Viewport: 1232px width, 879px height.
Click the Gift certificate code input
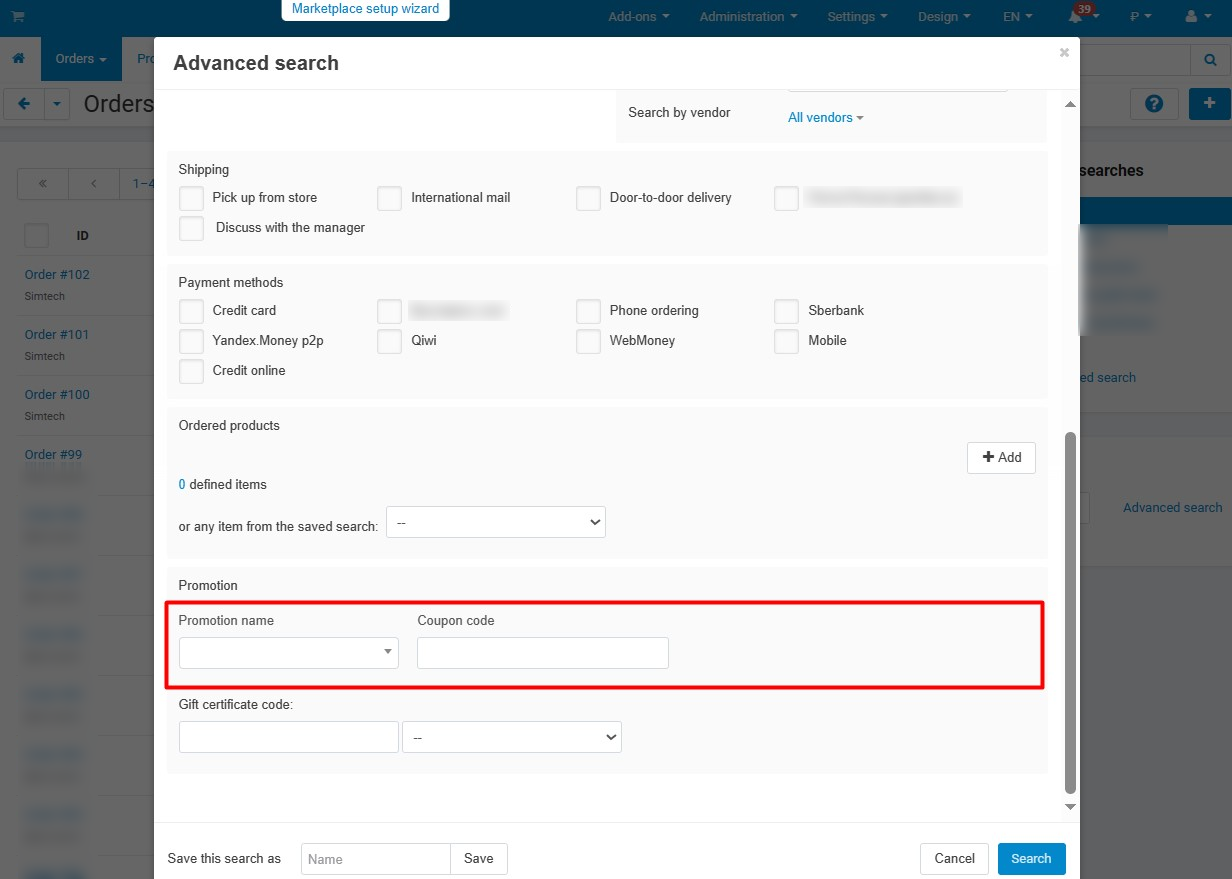(x=289, y=737)
